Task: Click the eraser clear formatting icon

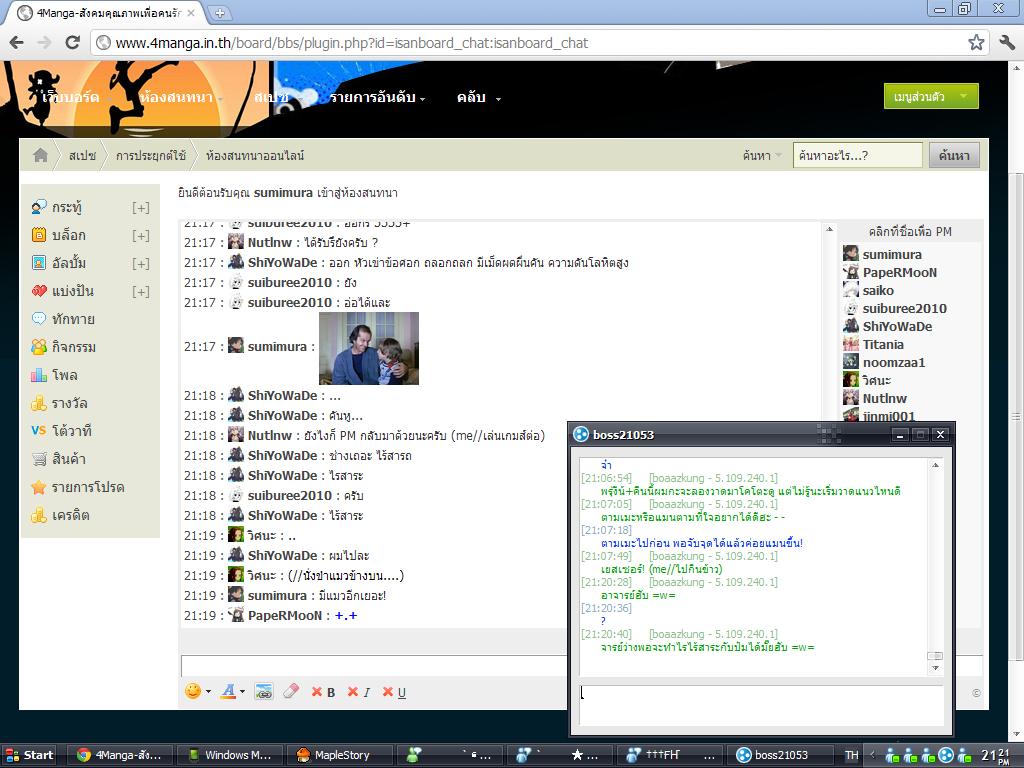Action: click(x=291, y=691)
